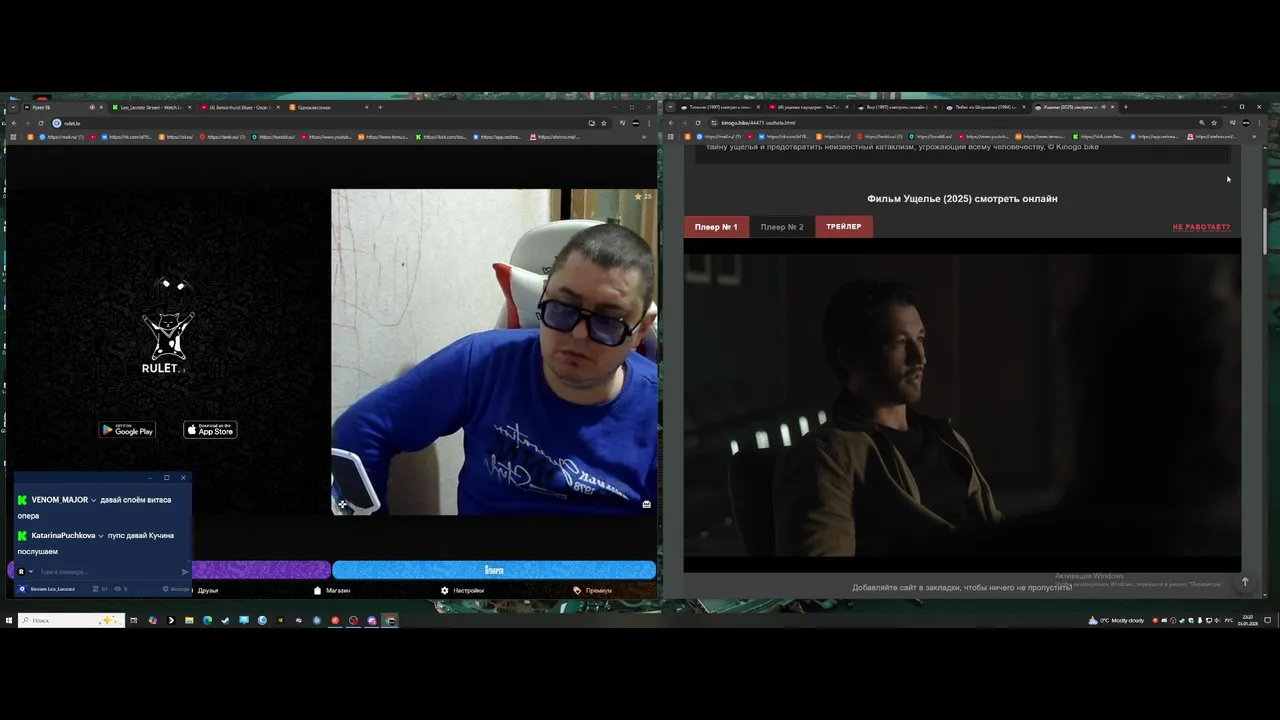The image size is (1280, 720).
Task: Open chat widget settings gear
Action: [165, 589]
